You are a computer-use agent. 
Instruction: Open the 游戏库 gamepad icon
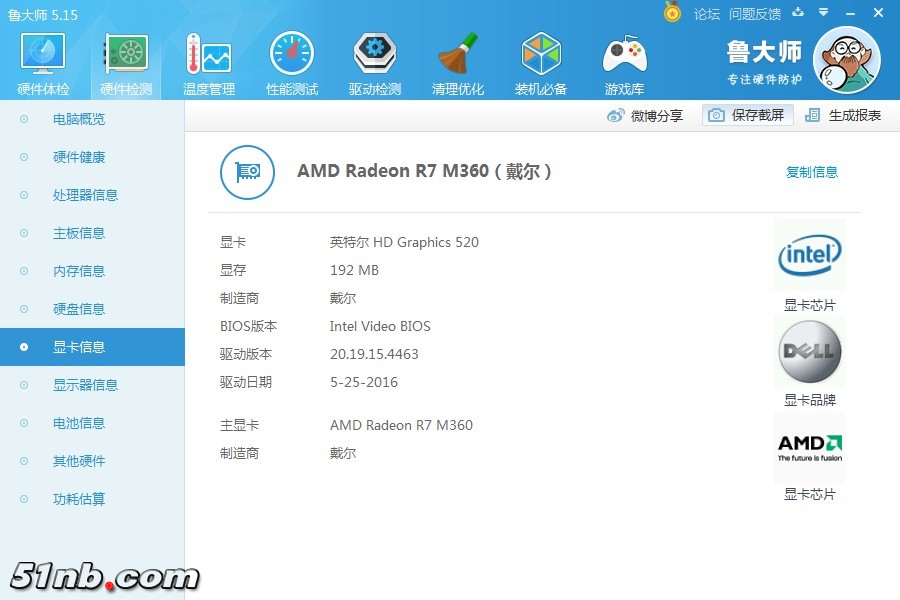pos(624,63)
